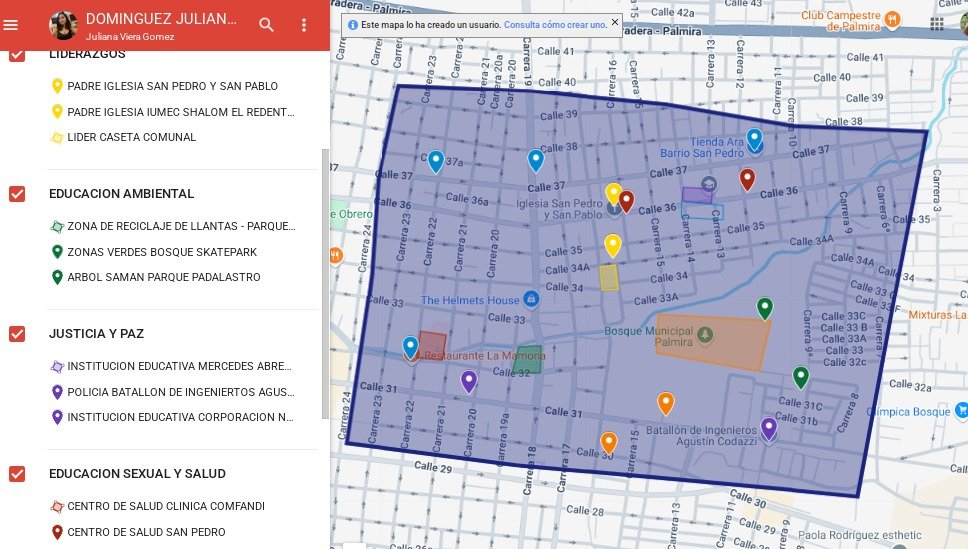
Task: Click the EDUCACION AMBIENTAL layer heading
Action: tap(122, 194)
